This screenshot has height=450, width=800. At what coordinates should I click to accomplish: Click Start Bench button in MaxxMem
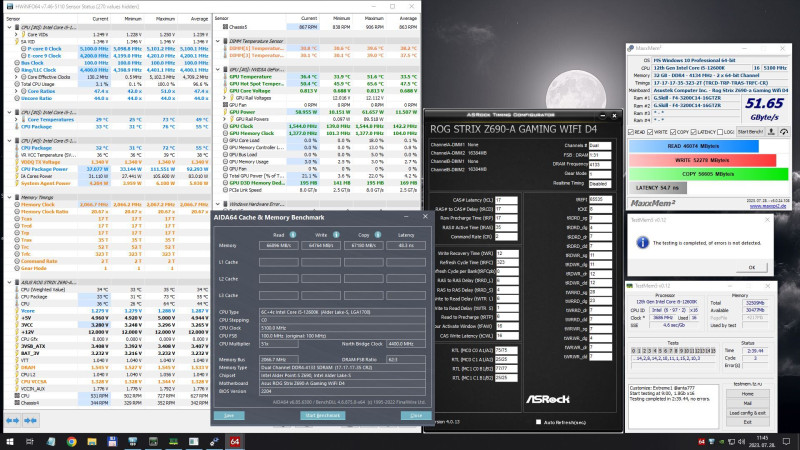point(750,132)
